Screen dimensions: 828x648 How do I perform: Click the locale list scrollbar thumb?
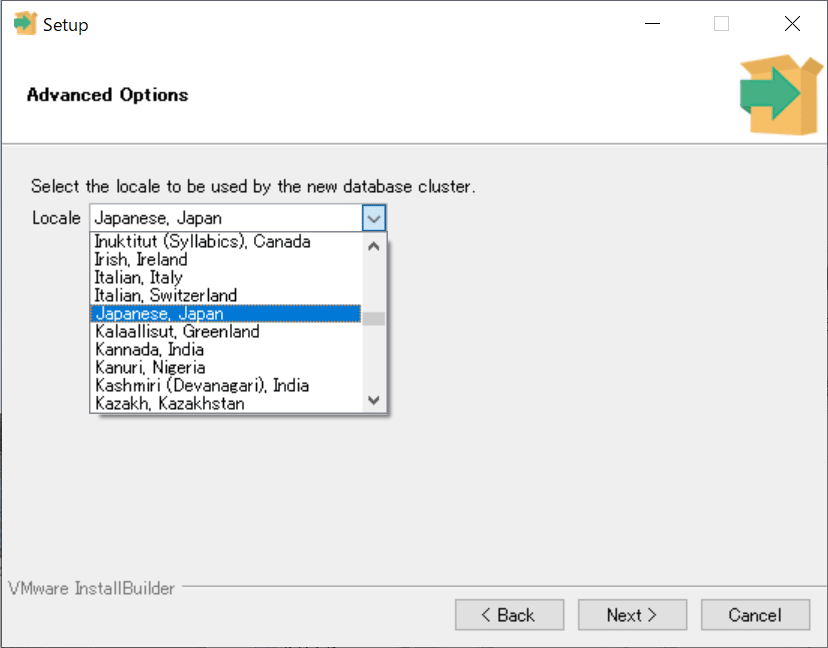point(374,319)
